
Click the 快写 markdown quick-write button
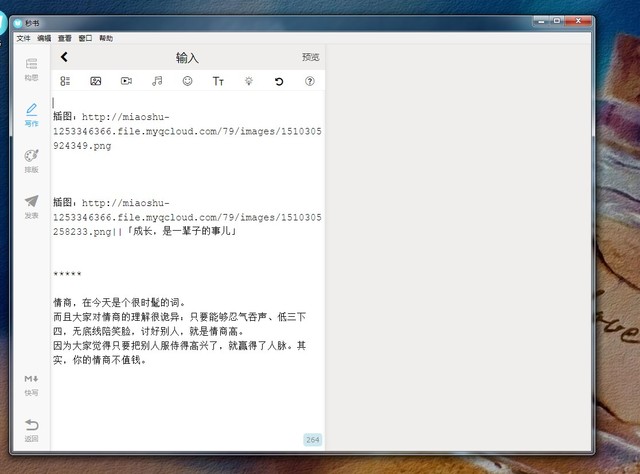[32, 384]
